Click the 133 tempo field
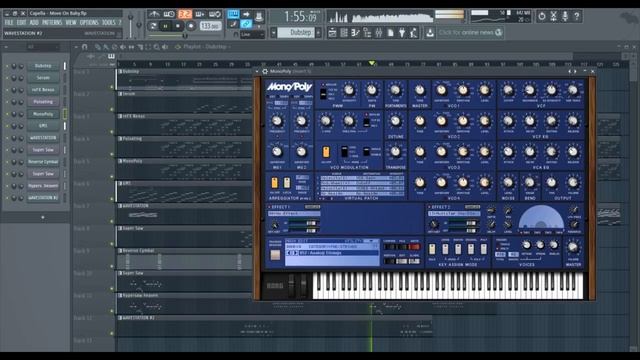Screen dimensions: 640x360 [x=210, y=26]
